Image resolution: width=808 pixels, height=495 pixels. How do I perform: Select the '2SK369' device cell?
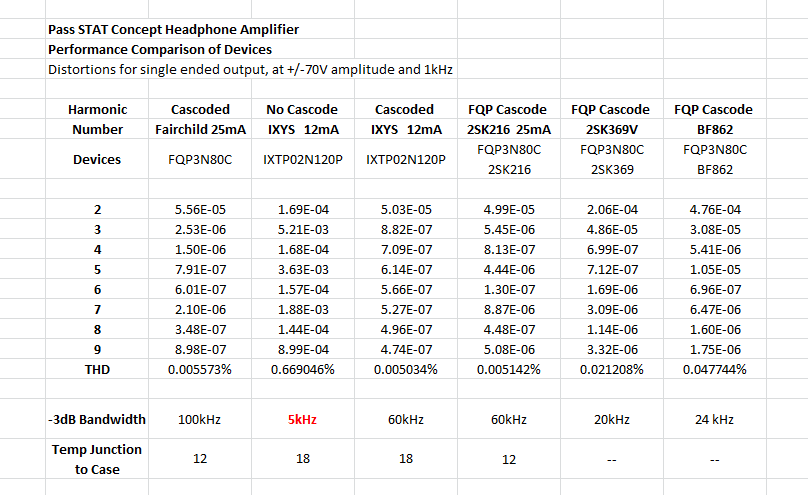(x=612, y=169)
